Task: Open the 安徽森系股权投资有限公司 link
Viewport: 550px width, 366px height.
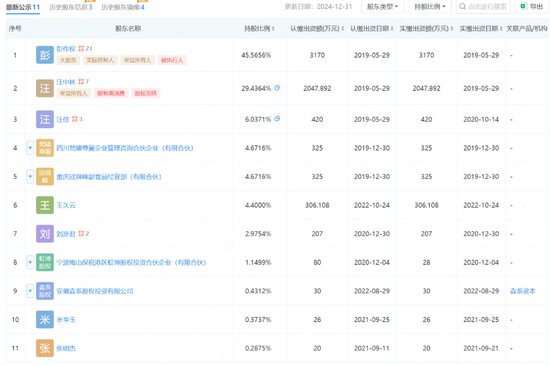Action: (x=95, y=291)
